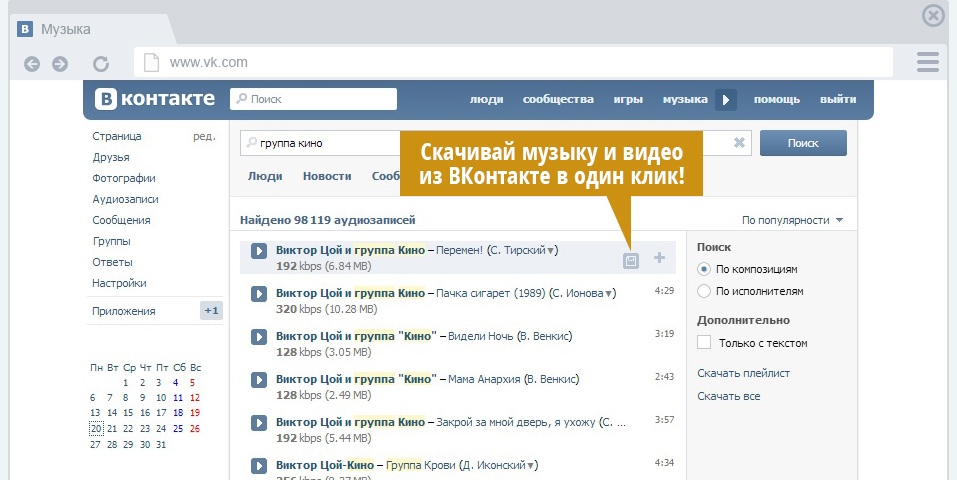Open the browser hamburger menu
The height and width of the screenshot is (480, 957).
[x=928, y=62]
